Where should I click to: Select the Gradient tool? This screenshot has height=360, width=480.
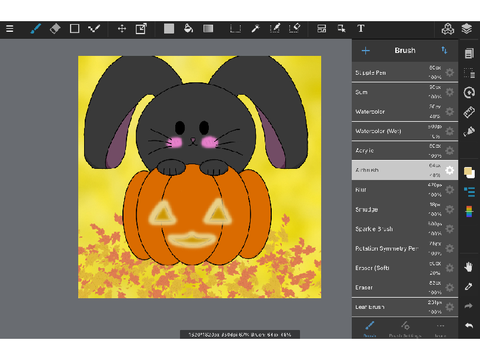(208, 29)
